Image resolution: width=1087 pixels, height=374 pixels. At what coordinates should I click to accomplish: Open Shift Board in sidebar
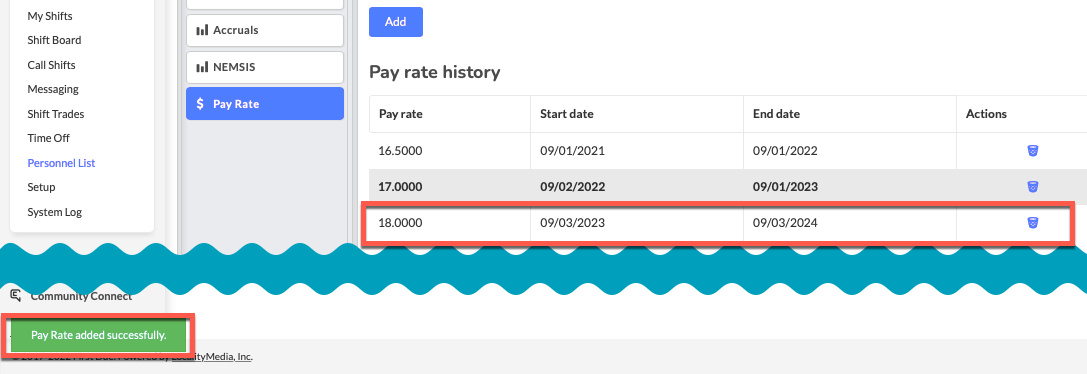[54, 40]
